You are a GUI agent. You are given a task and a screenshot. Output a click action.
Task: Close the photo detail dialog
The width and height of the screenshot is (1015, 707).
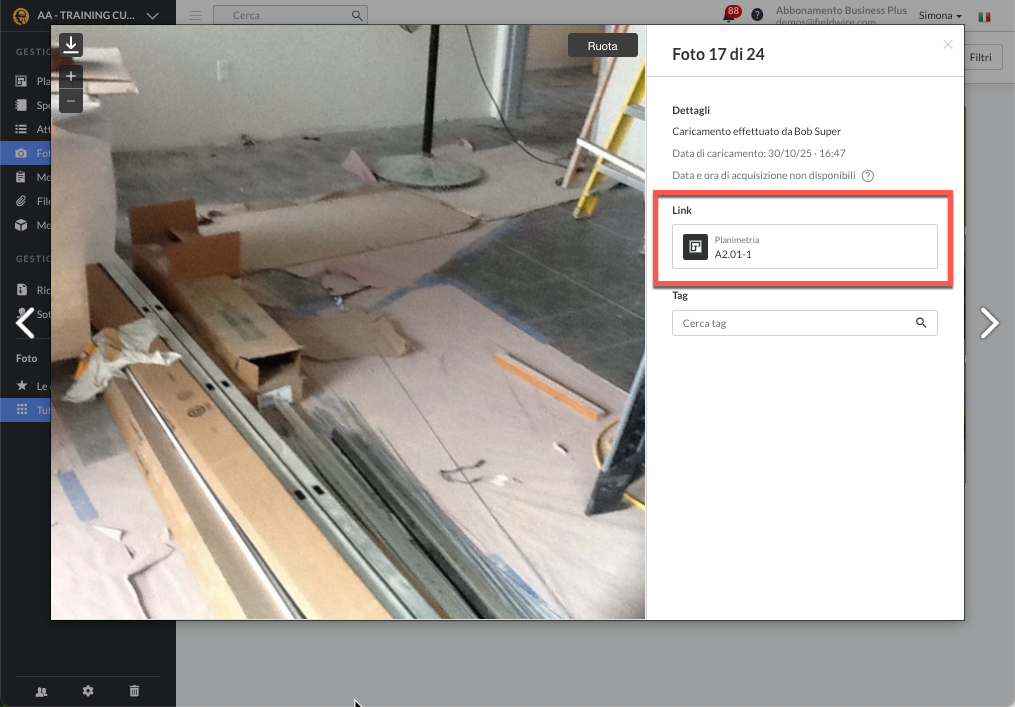[x=948, y=45]
